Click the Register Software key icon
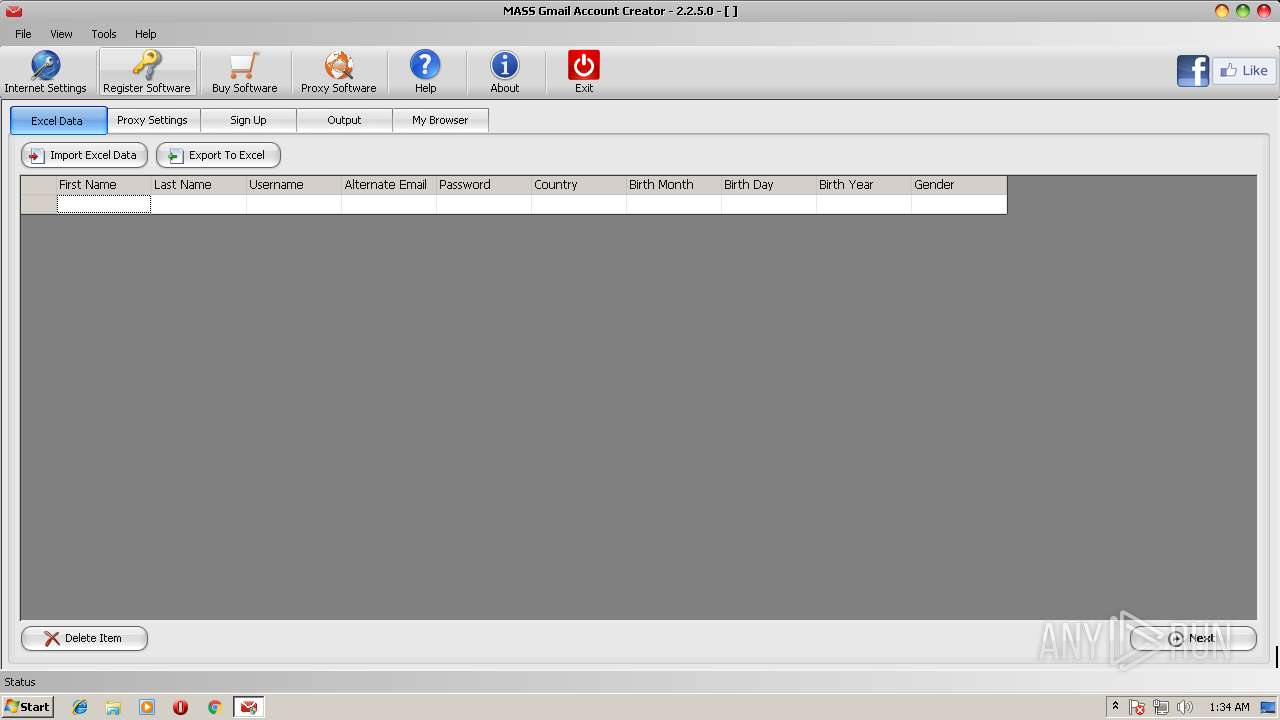Image resolution: width=1280 pixels, height=720 pixels. tap(147, 72)
